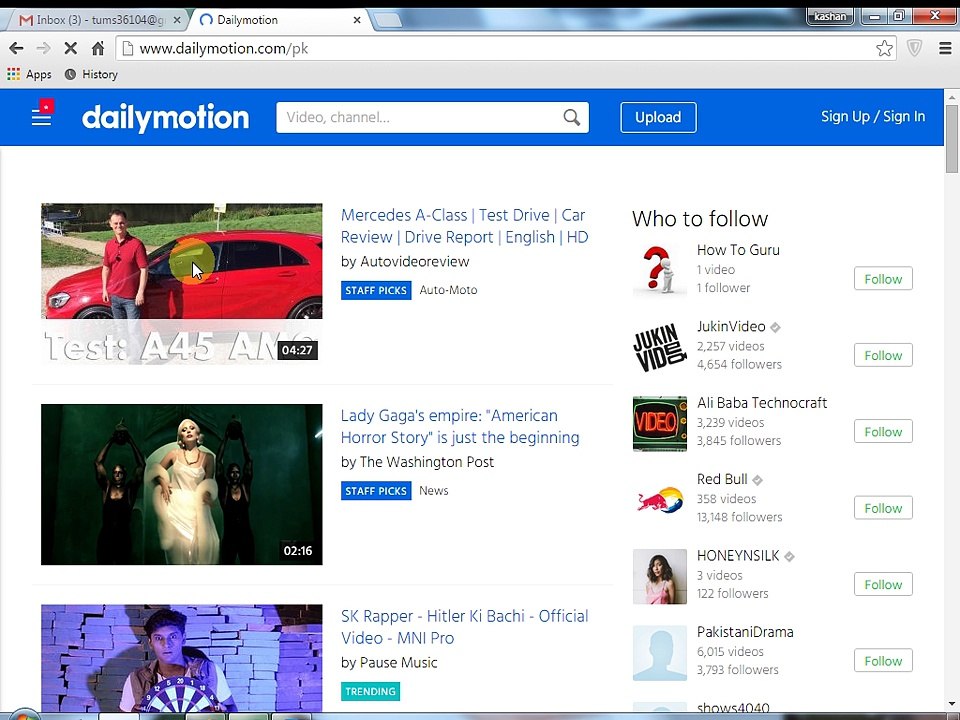
Task: Close the Dailymotion tab
Action: click(x=357, y=20)
